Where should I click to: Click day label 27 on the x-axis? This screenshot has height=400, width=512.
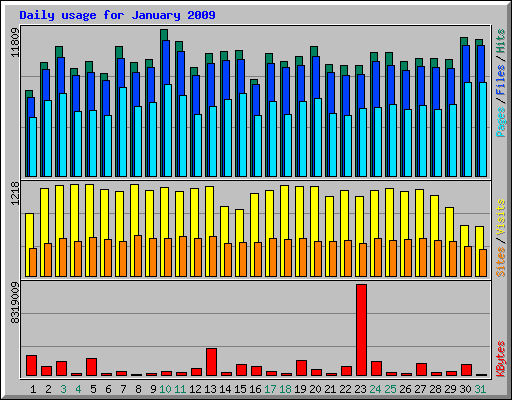(x=420, y=389)
